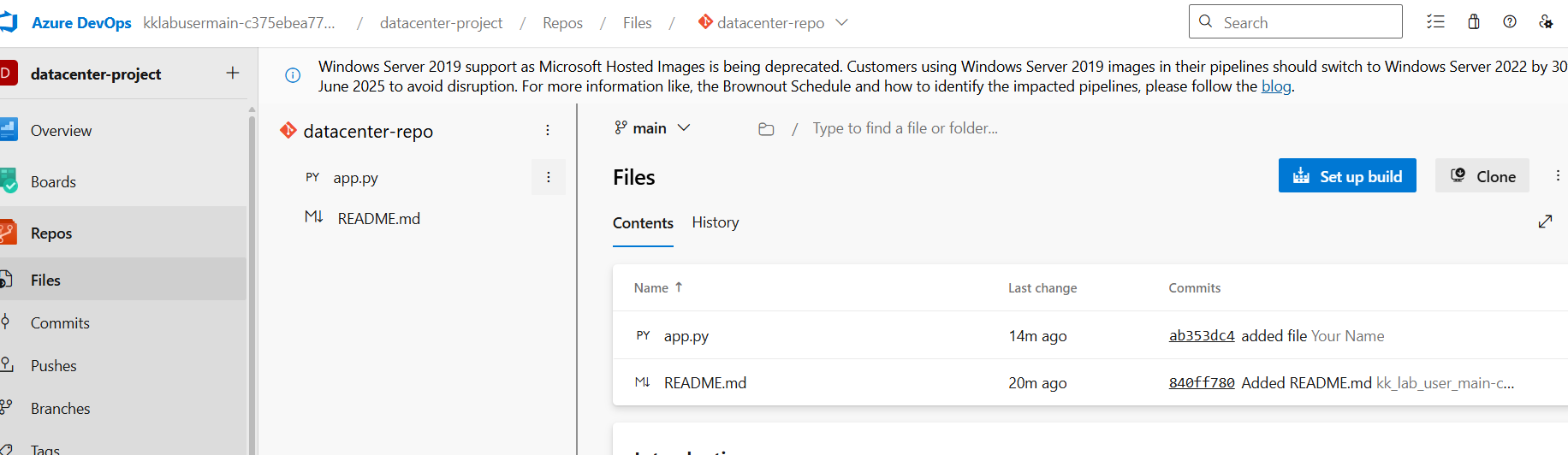
Task: Click the Help question mark icon
Action: point(1510,22)
